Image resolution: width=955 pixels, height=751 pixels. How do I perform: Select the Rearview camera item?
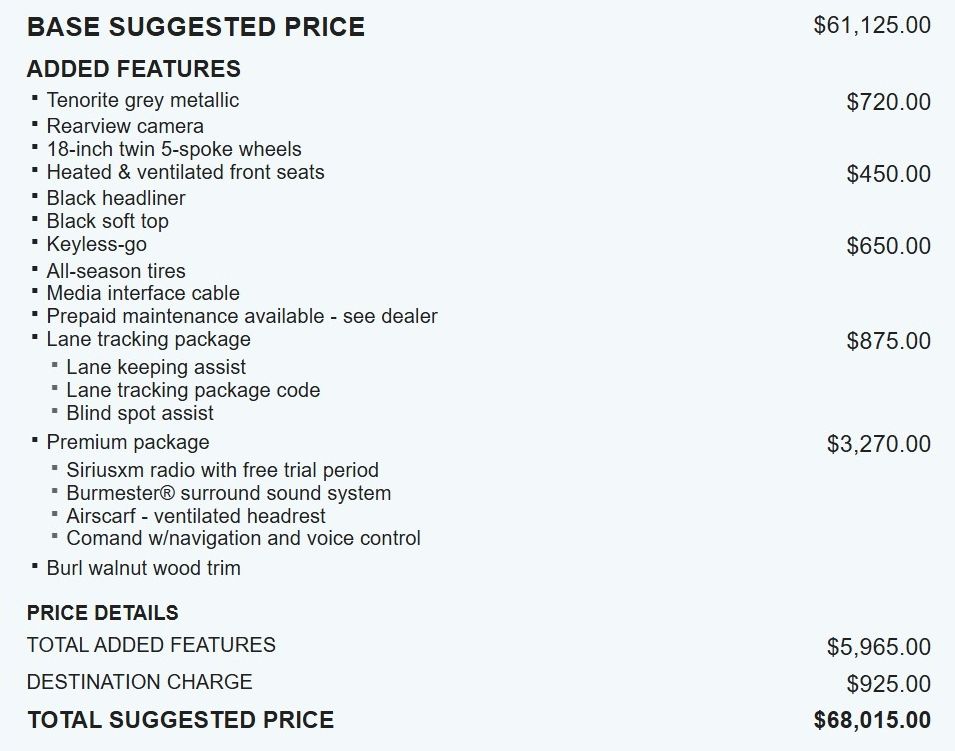125,126
